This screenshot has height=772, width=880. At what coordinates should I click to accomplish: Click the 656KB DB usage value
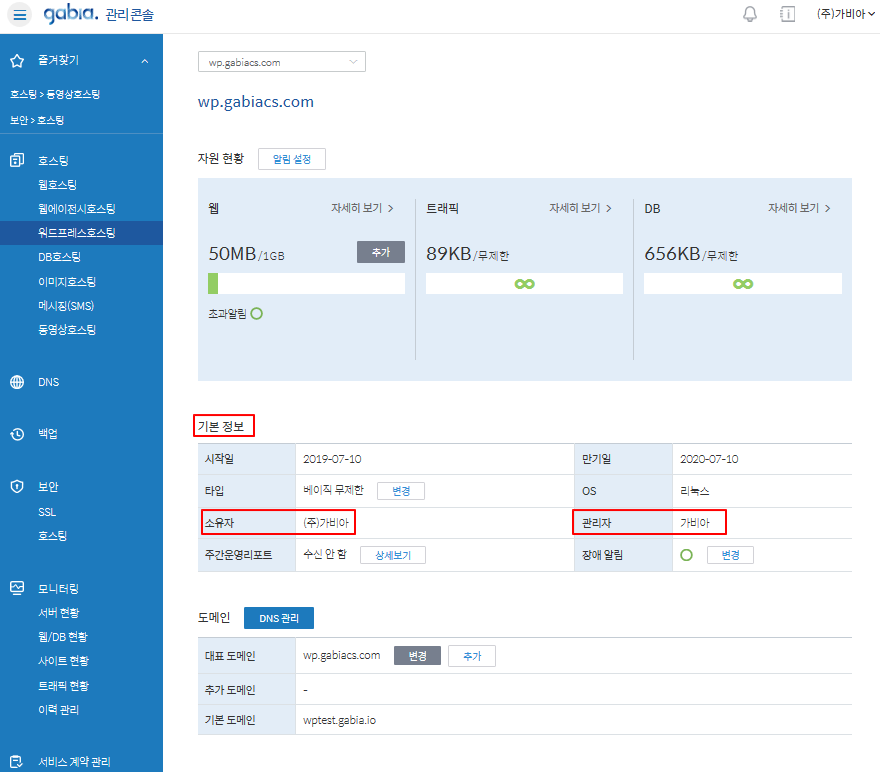coord(672,254)
